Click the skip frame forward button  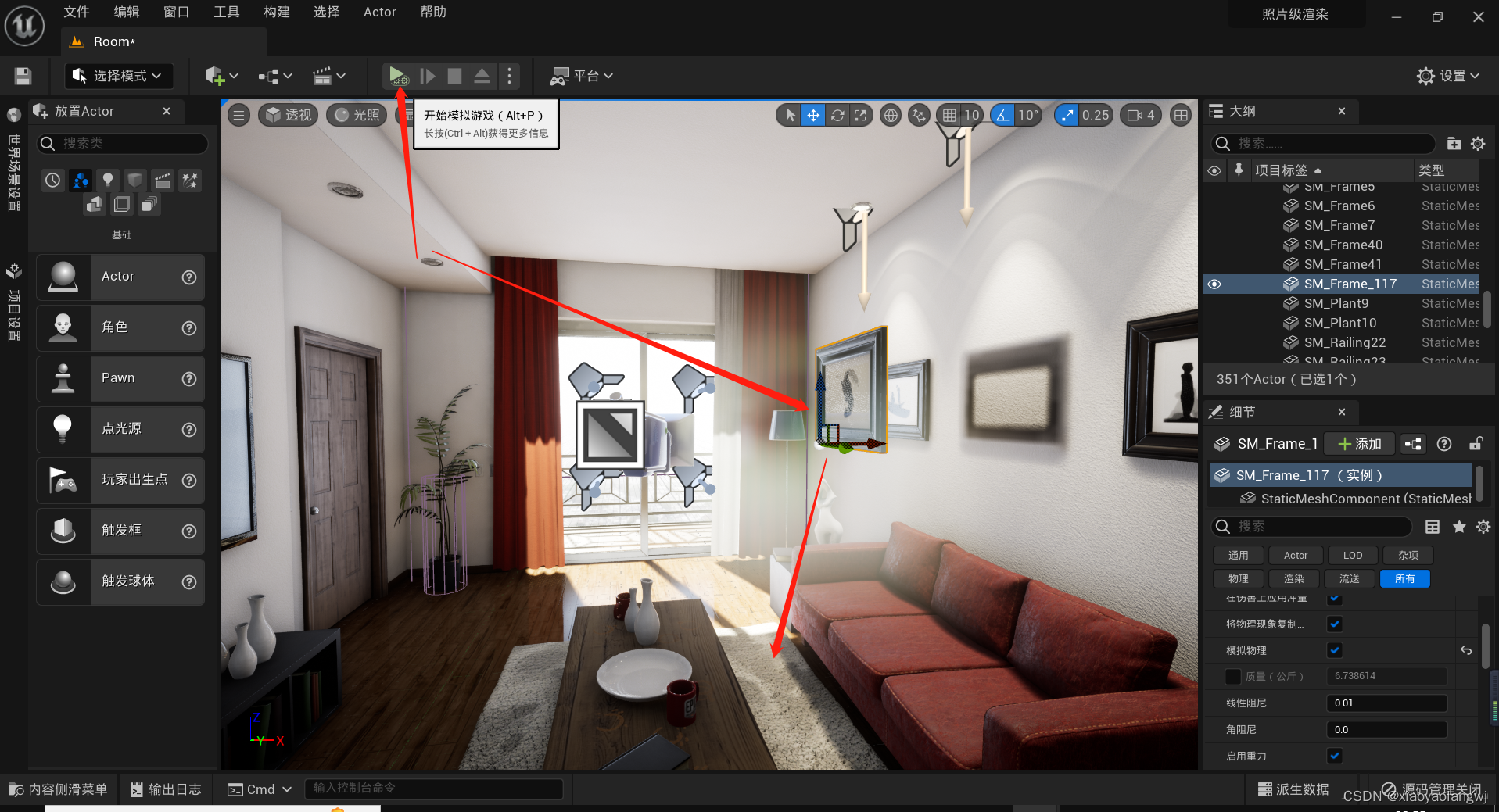[x=427, y=76]
